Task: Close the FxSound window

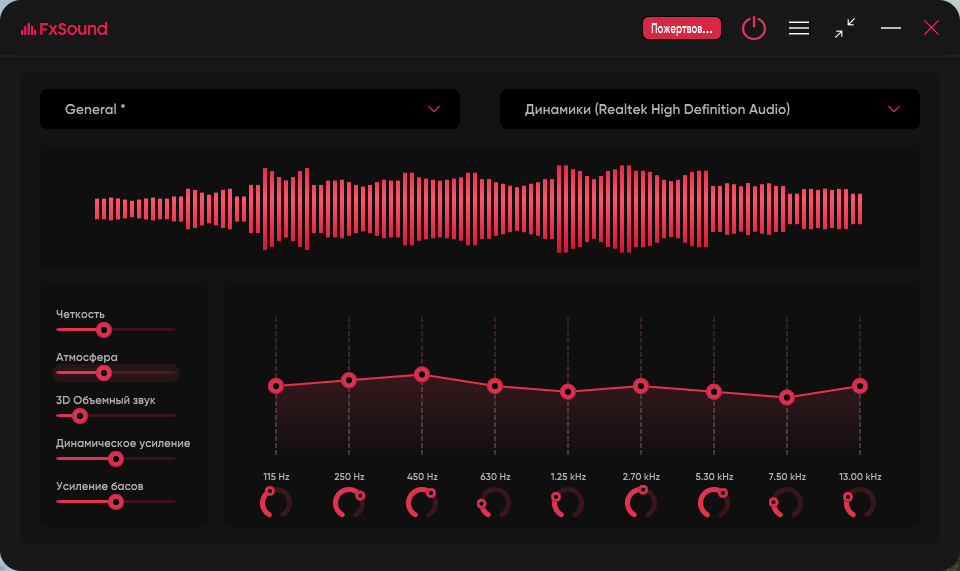Action: [931, 28]
